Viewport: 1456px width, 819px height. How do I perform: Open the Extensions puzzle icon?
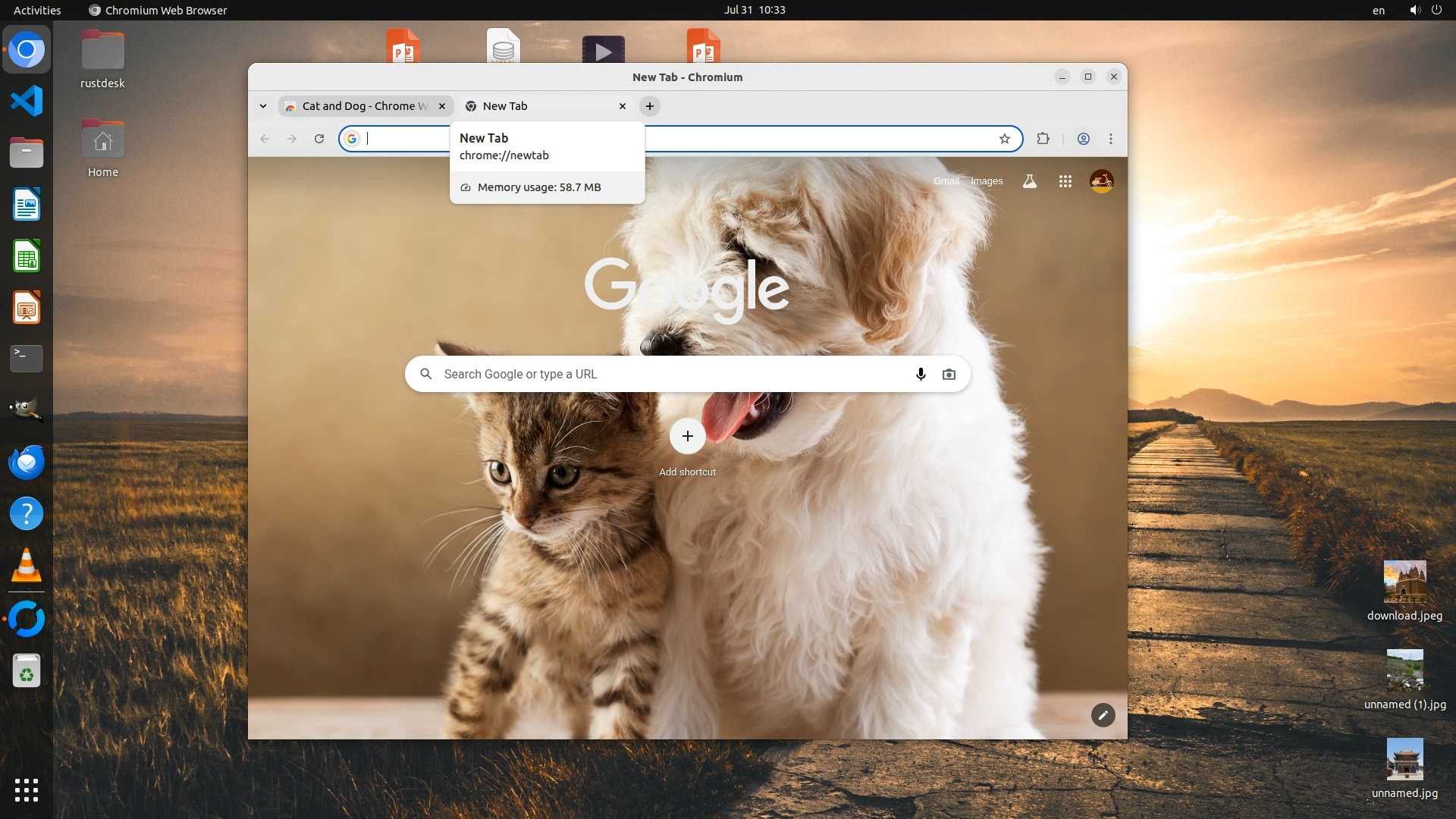tap(1043, 139)
